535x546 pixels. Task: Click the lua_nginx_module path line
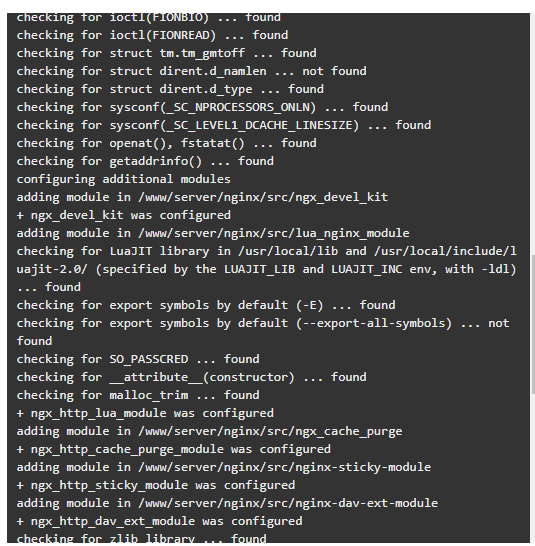[x=213, y=233]
